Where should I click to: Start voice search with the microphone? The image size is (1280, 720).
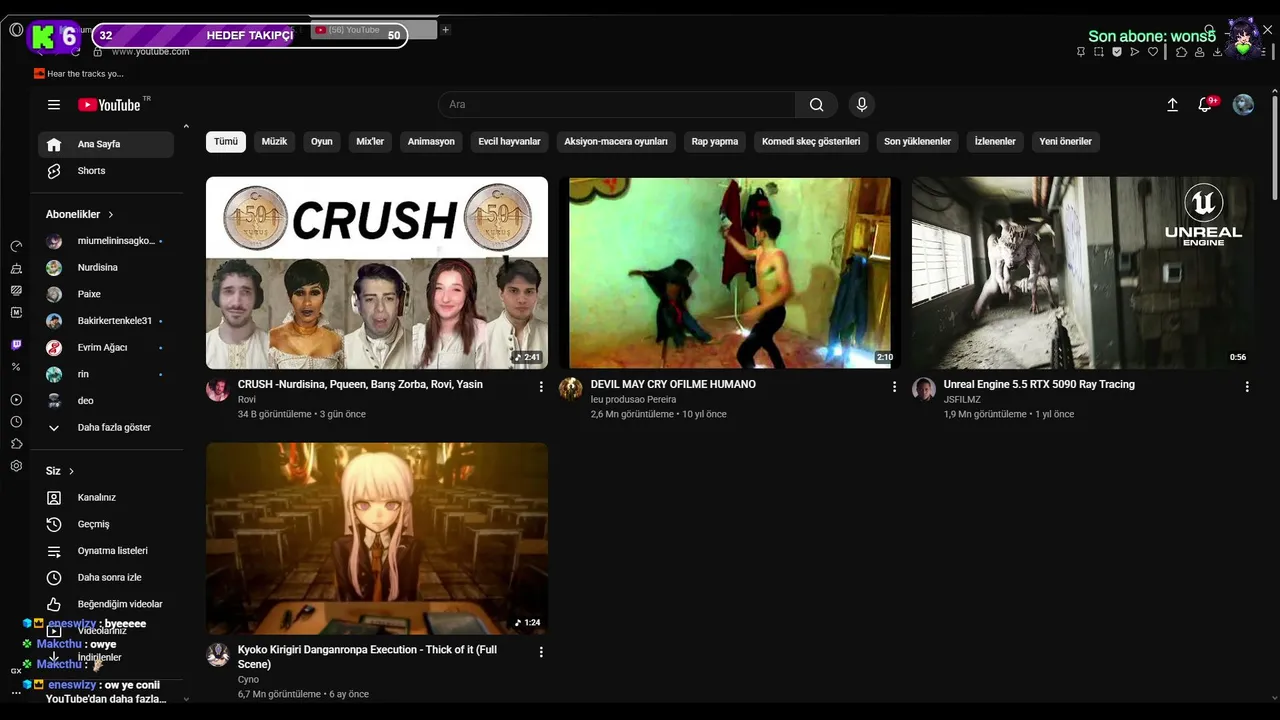[x=861, y=105]
